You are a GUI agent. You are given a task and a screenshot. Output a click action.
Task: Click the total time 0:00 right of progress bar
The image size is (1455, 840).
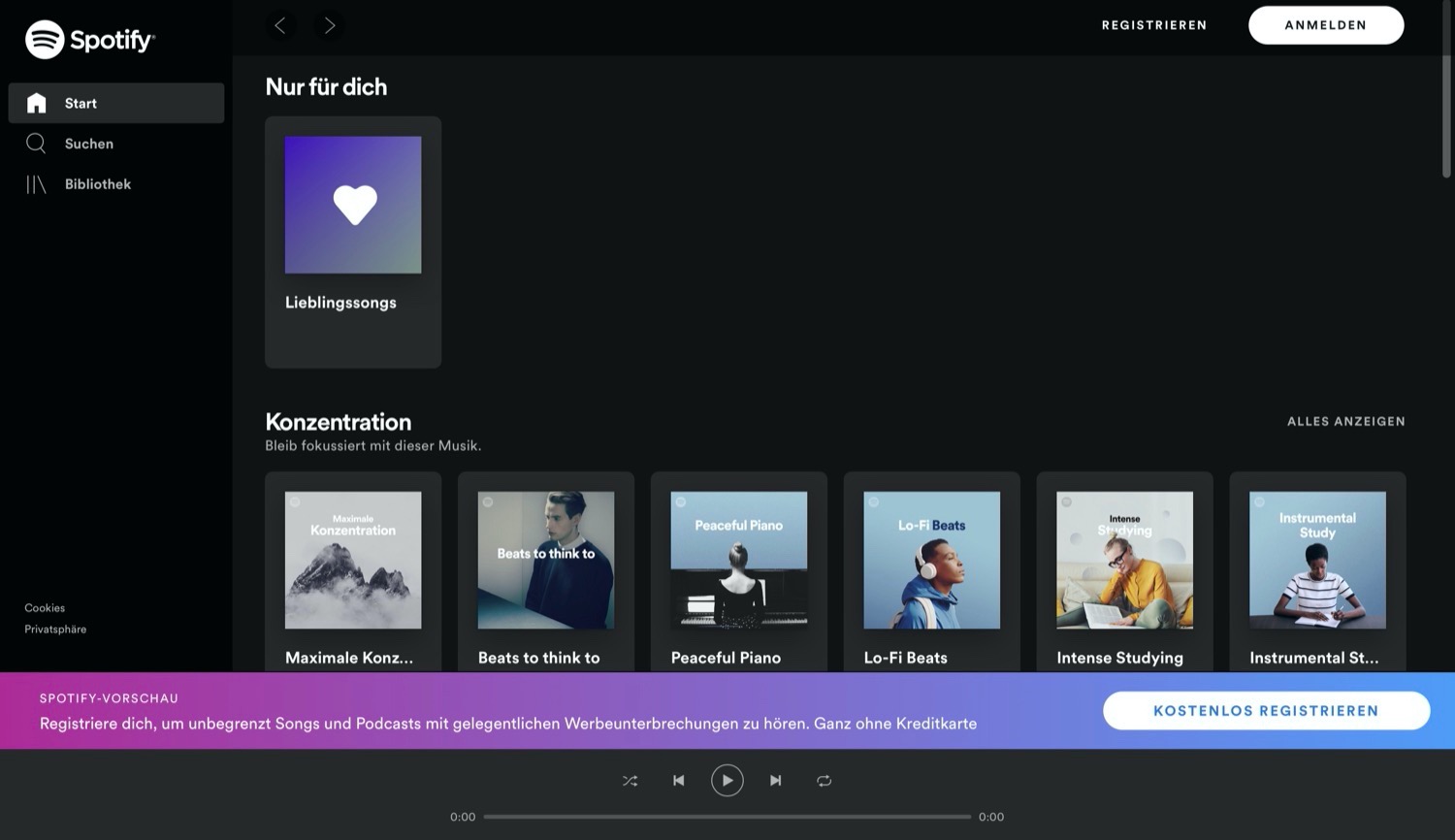point(991,817)
